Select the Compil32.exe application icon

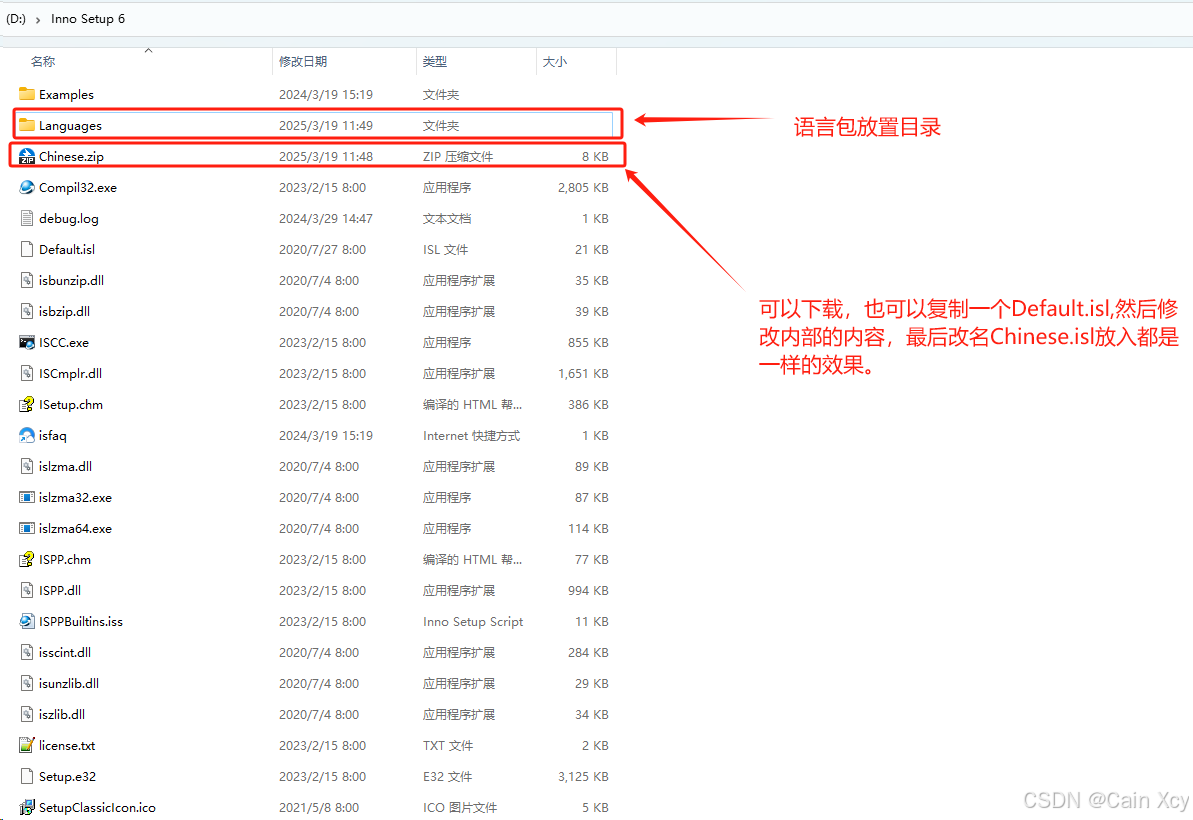point(27,187)
